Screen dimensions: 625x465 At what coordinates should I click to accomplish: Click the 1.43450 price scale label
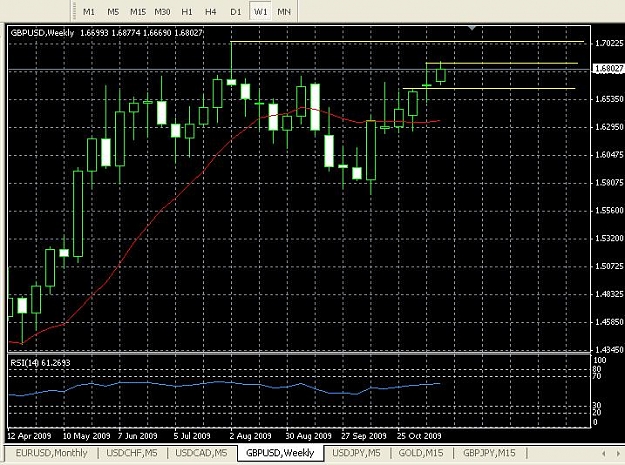tap(609, 349)
